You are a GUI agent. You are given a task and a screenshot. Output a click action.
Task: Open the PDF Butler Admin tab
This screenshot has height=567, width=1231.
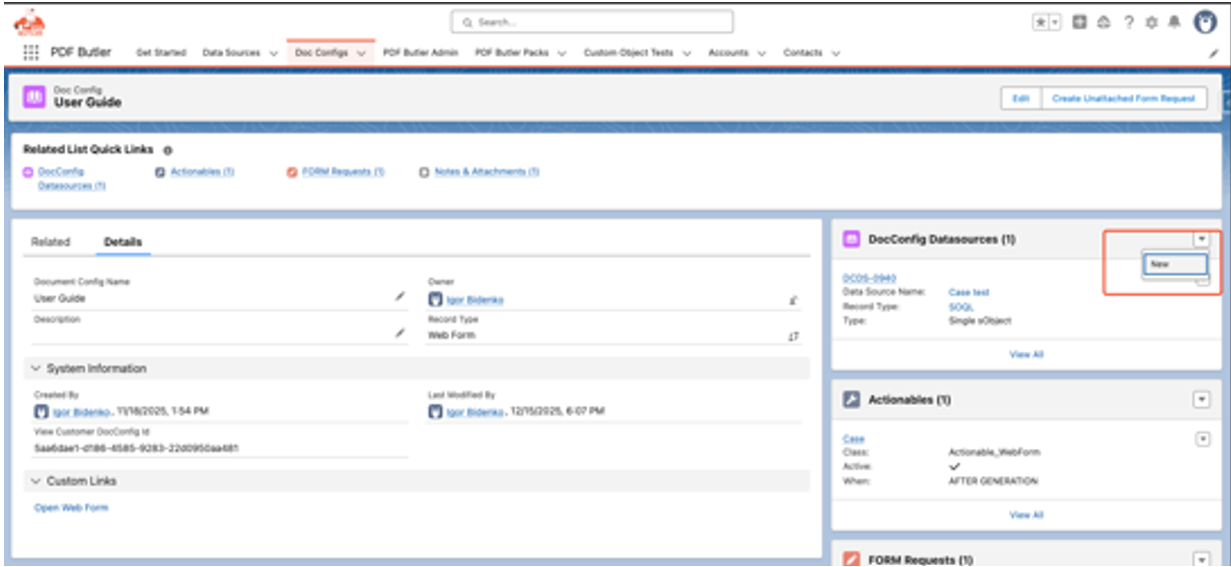coord(420,53)
